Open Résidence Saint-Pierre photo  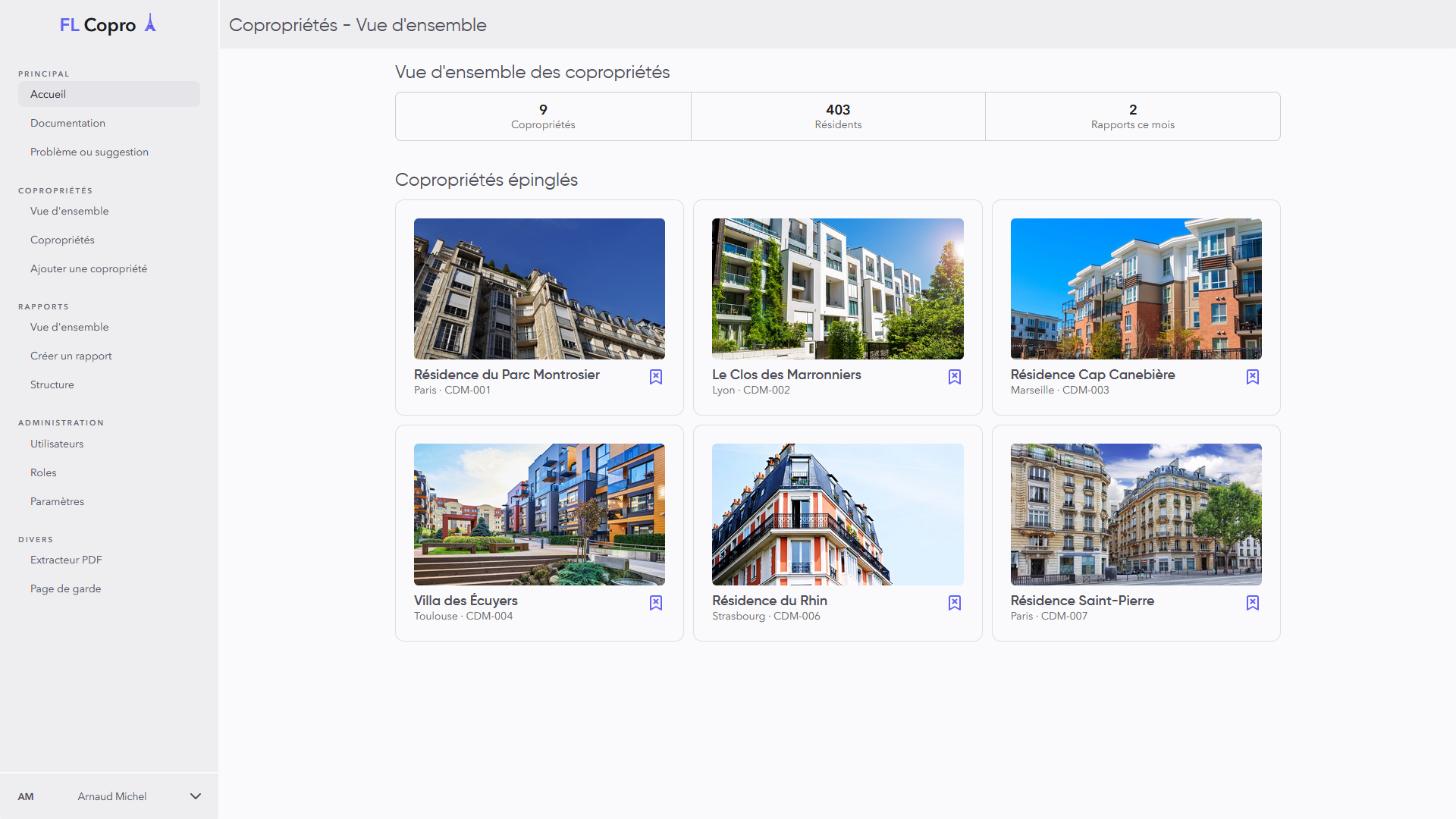1136,514
